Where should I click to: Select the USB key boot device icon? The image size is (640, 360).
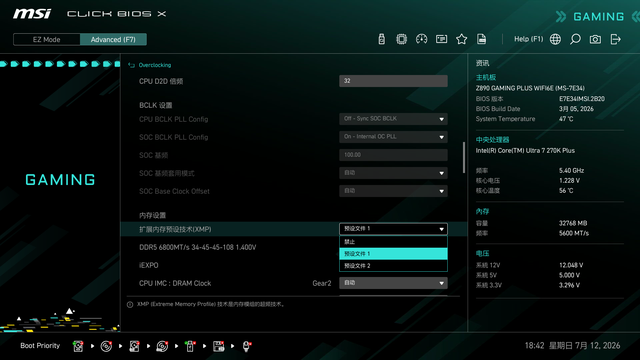point(190,346)
